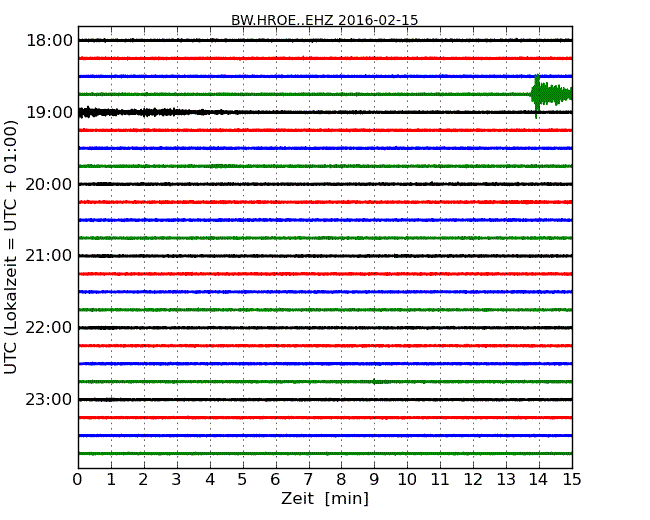Click the x-axis tick label 5

pyautogui.click(x=242, y=480)
